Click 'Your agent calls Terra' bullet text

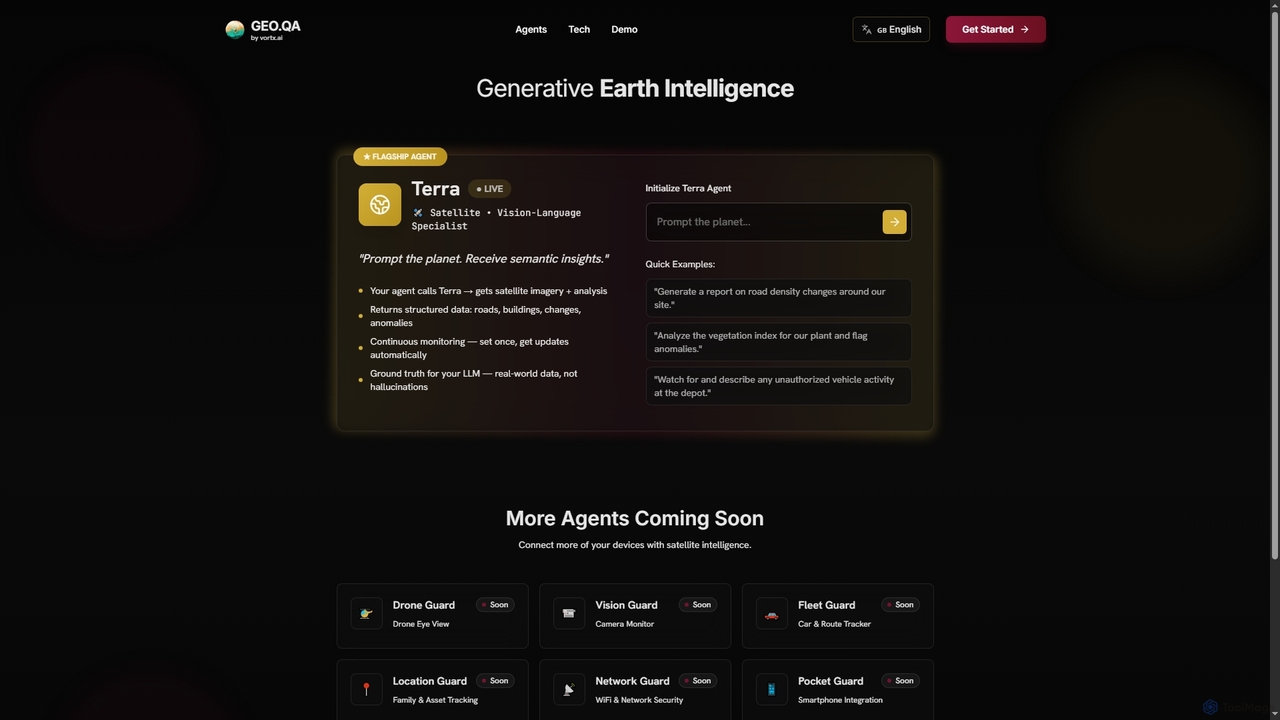coord(488,291)
